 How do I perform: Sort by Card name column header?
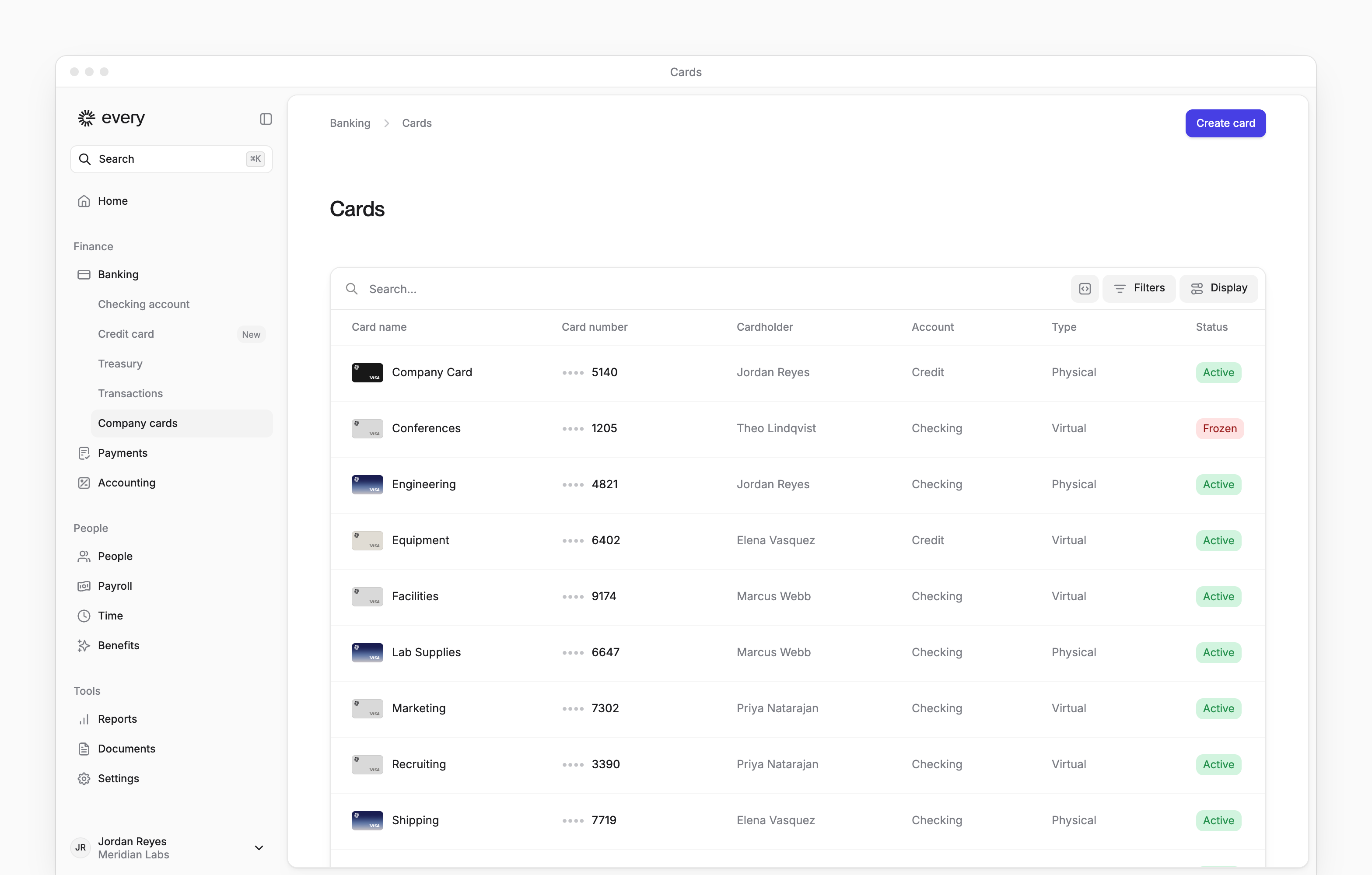click(379, 327)
